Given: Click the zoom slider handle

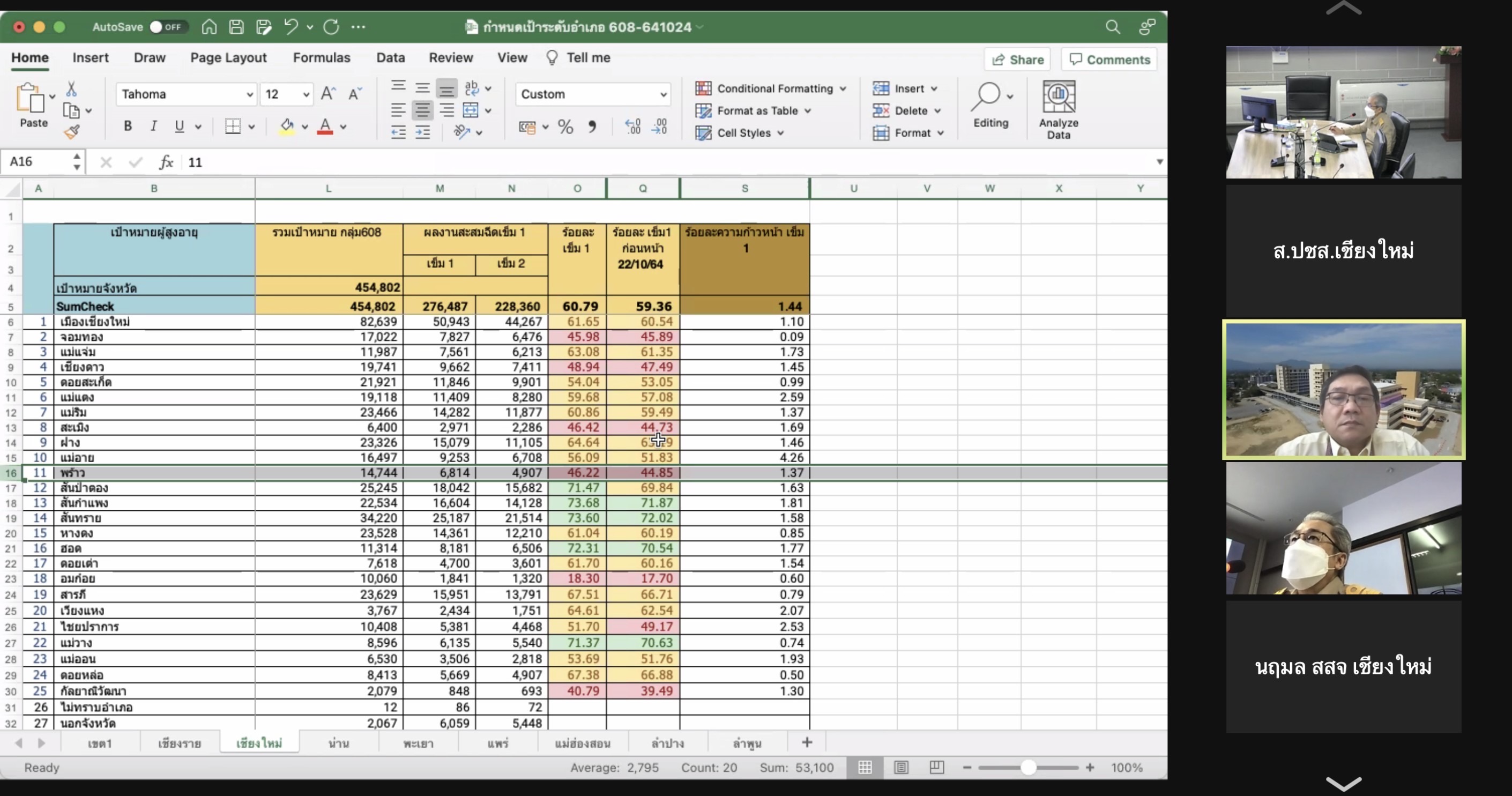Looking at the screenshot, I should click(1028, 767).
